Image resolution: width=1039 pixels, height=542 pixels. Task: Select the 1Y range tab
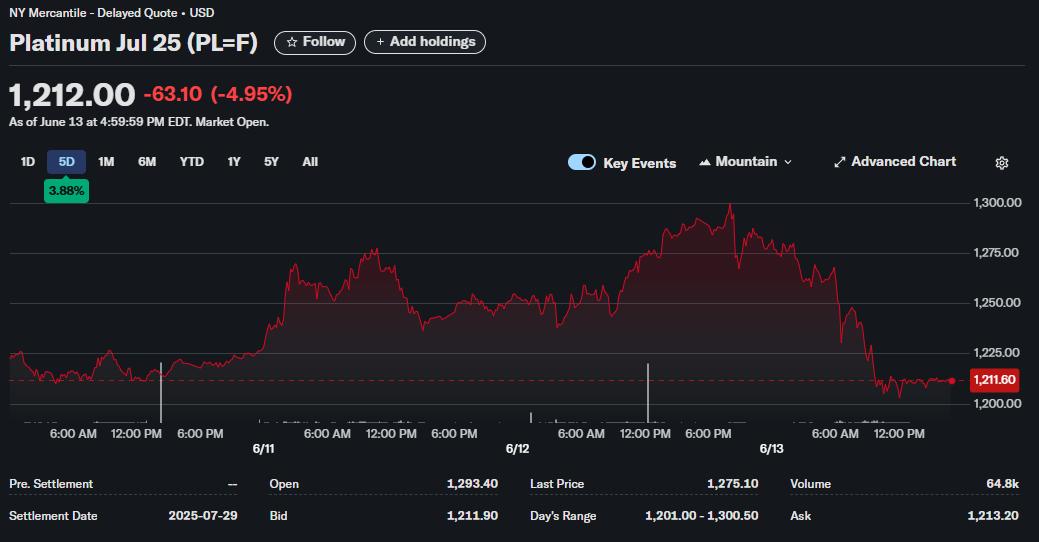(234, 162)
